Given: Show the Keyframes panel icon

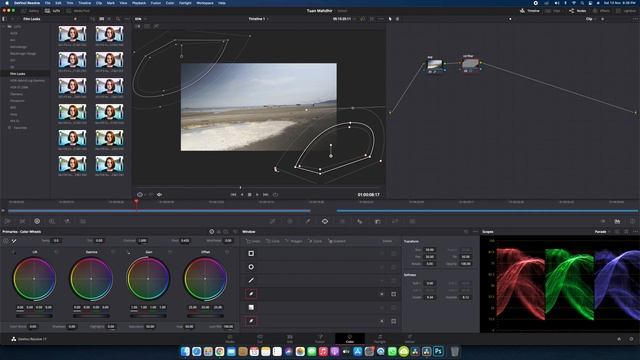Looking at the screenshot, I should pos(602,221).
